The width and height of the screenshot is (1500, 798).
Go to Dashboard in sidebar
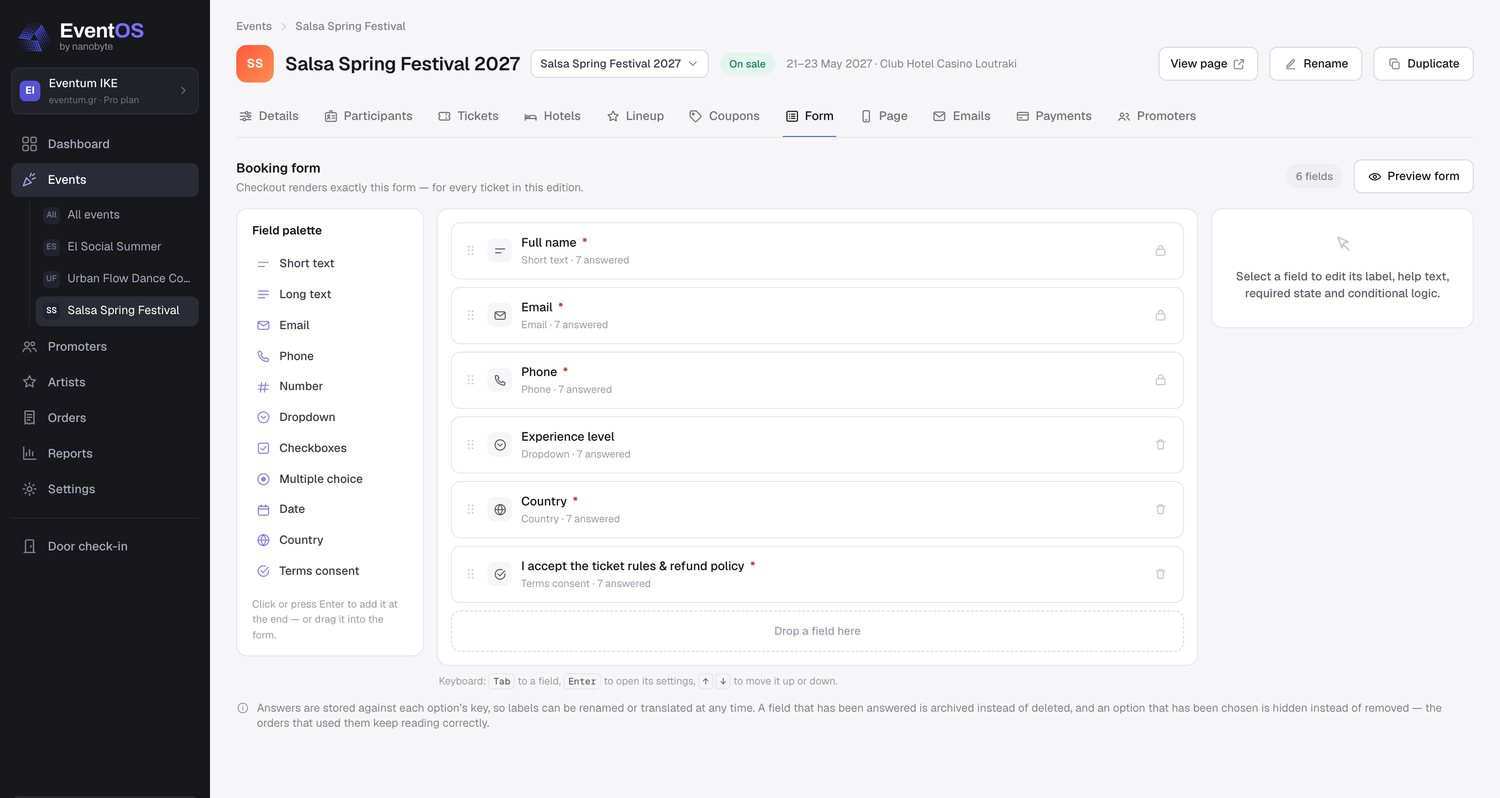click(x=105, y=144)
